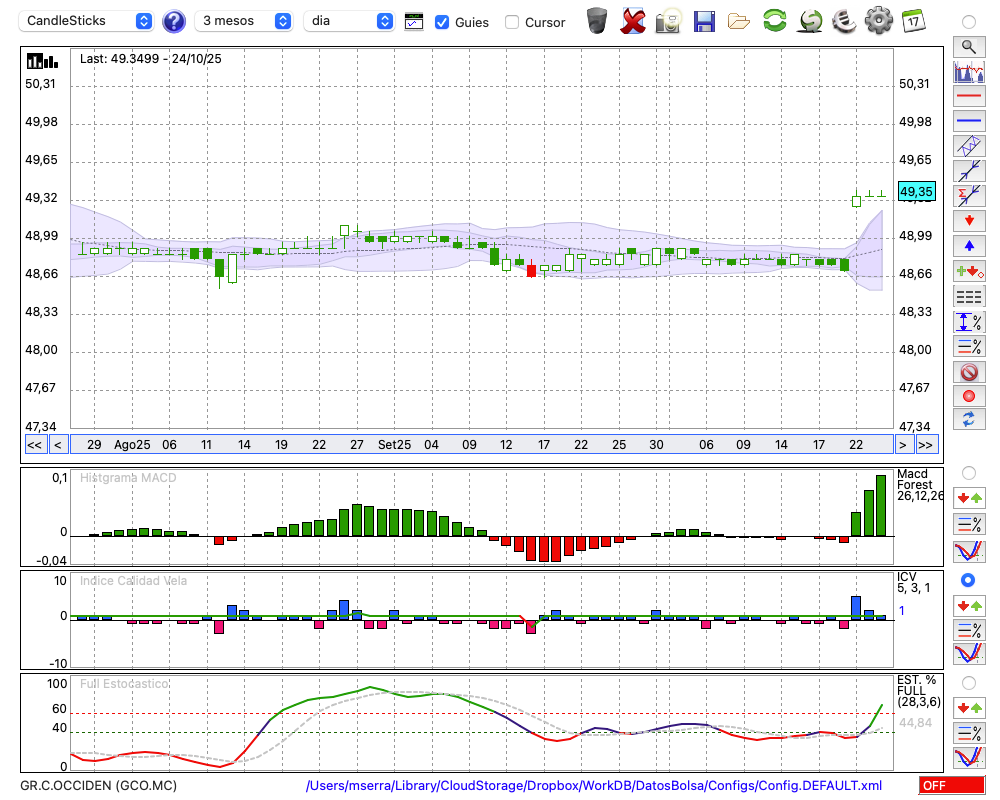This screenshot has width=1000, height=800.
Task: Open the CandleSticks chart type dropdown
Action: (88, 21)
